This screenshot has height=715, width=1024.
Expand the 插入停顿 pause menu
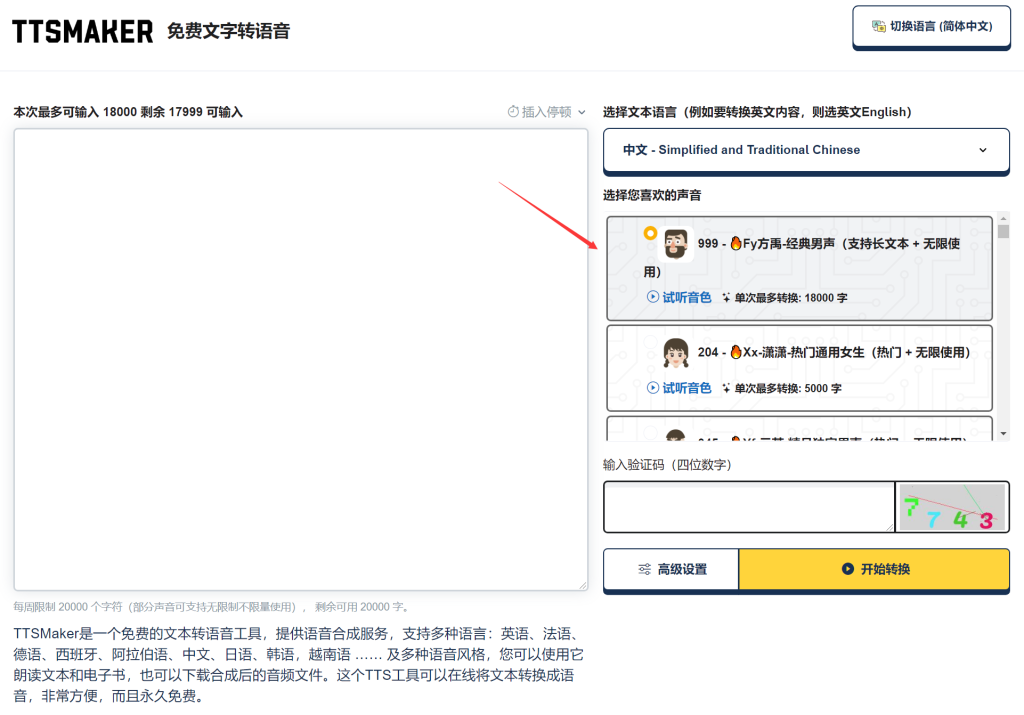coord(547,112)
